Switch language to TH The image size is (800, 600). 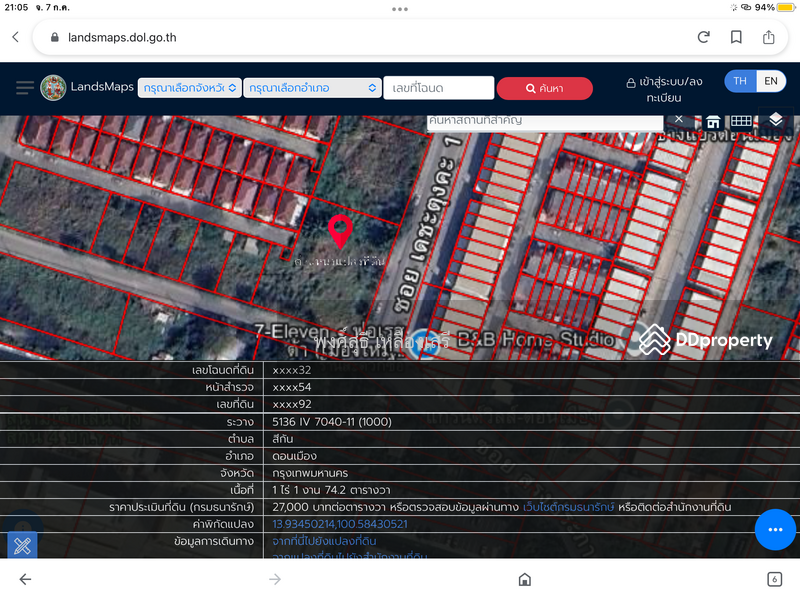click(x=740, y=81)
